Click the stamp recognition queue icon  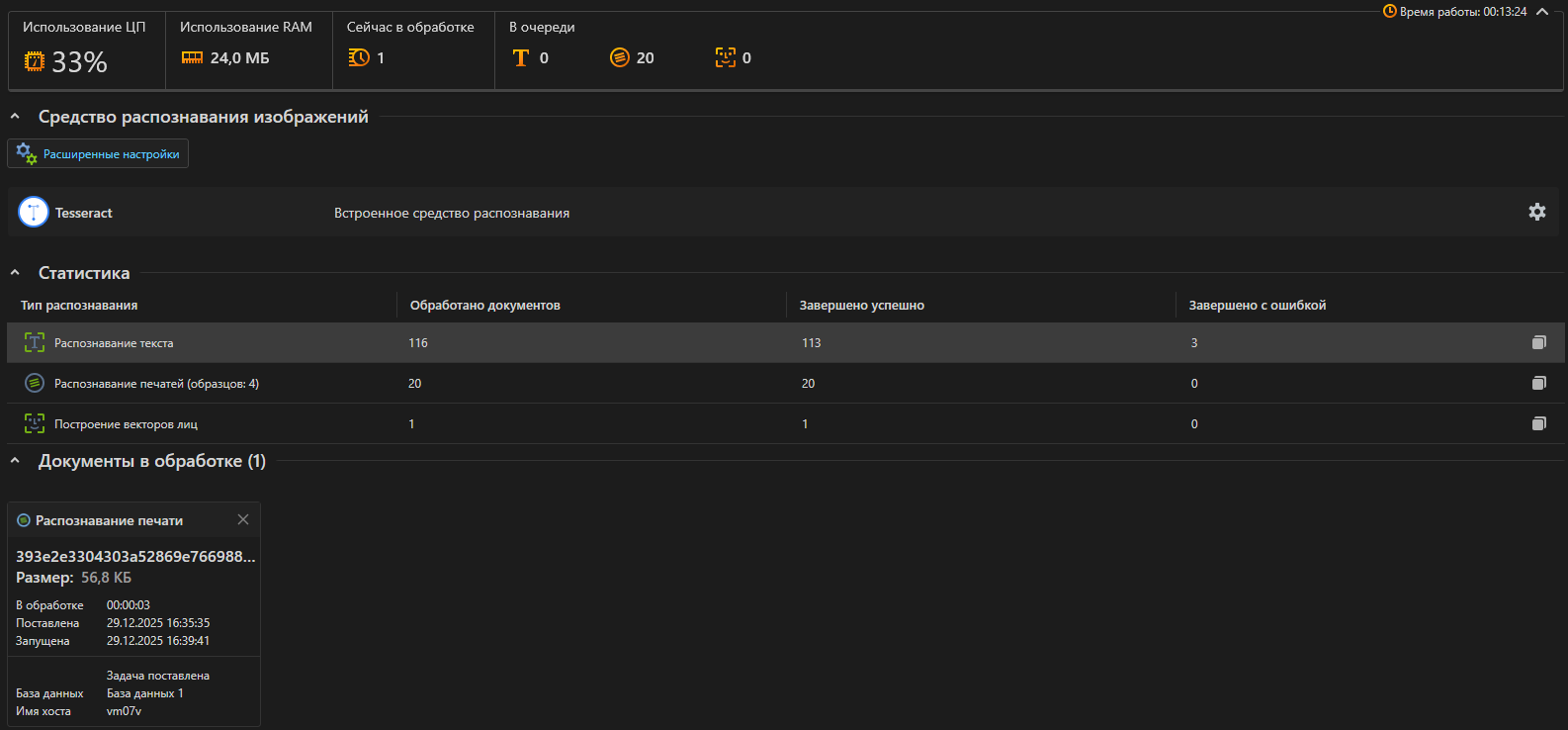[619, 57]
